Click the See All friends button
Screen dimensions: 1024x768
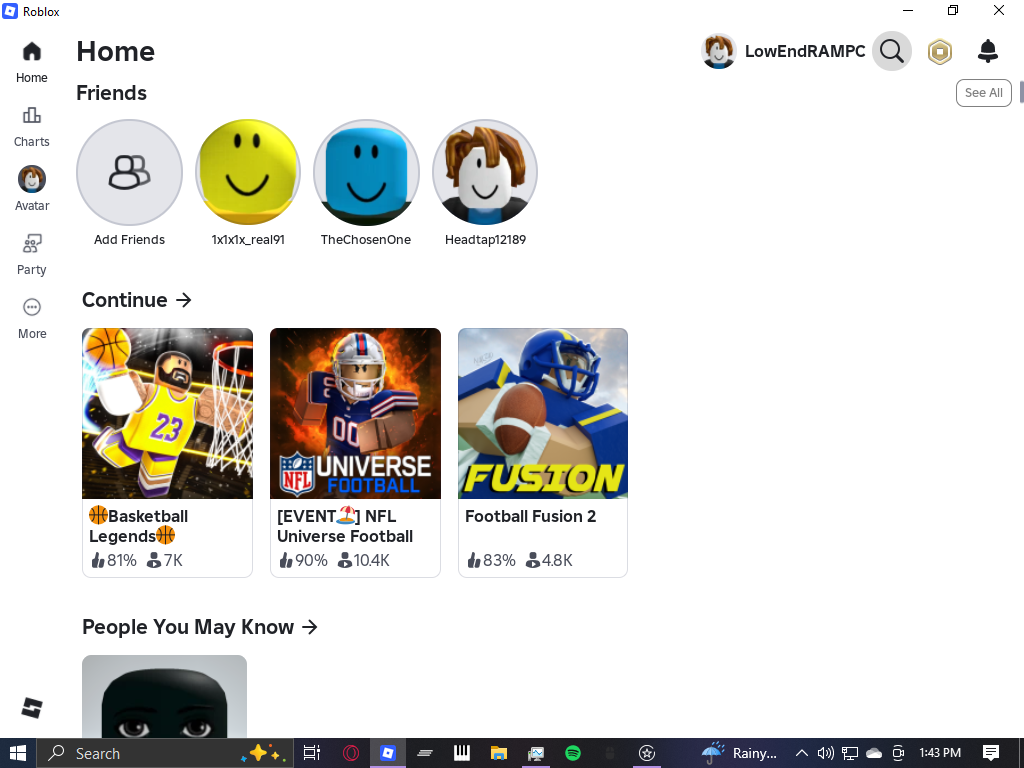pyautogui.click(x=984, y=93)
